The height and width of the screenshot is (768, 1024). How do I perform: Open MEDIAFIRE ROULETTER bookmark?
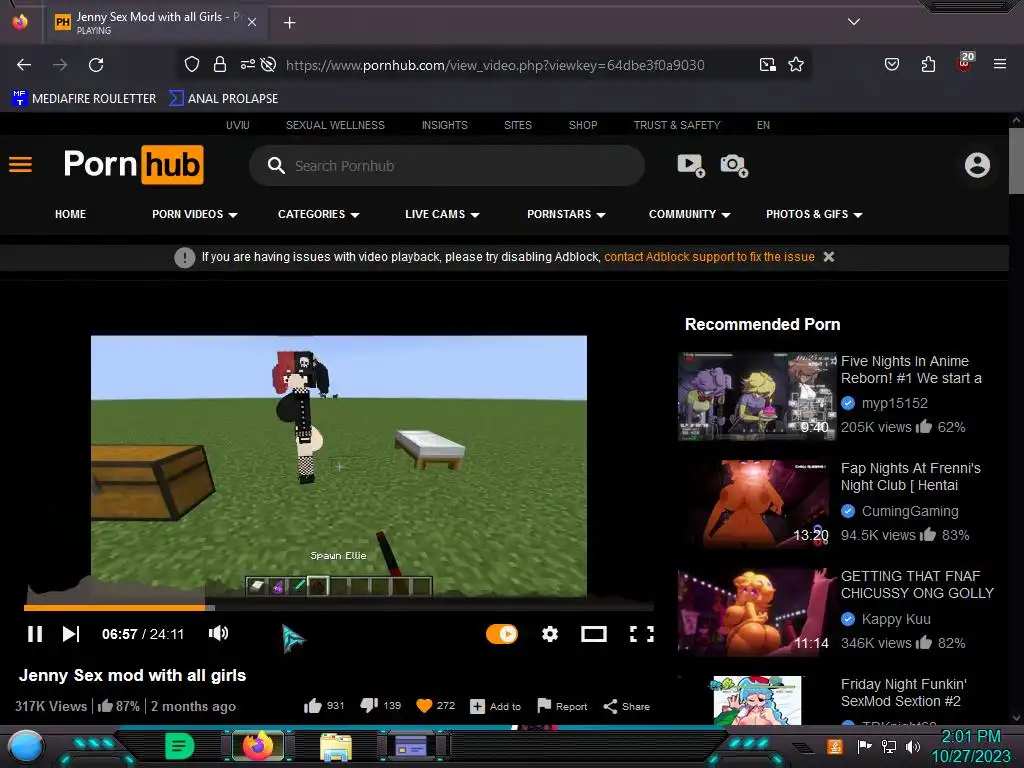[x=84, y=99]
